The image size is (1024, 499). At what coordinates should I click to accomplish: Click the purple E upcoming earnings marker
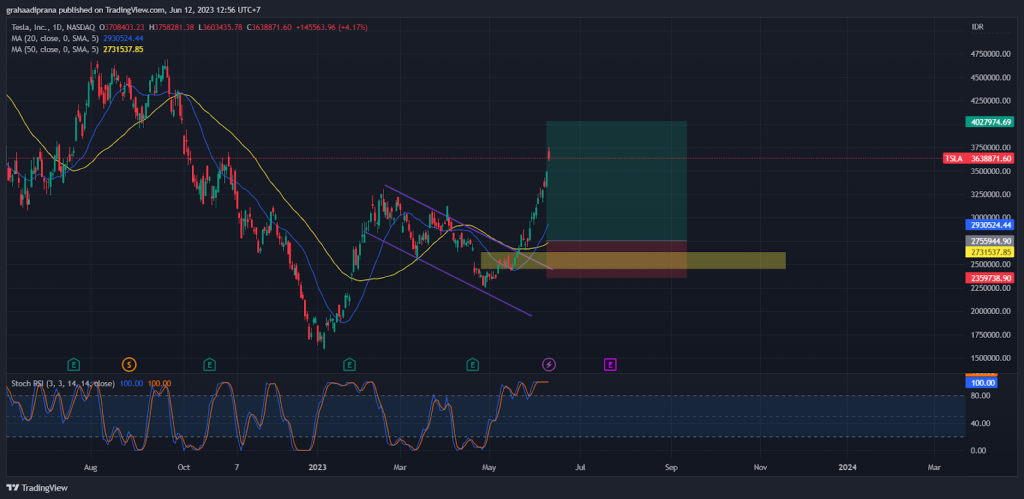tap(610, 364)
